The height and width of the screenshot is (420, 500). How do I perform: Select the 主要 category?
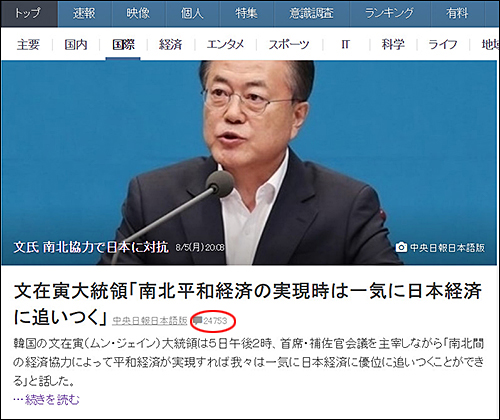[28, 44]
